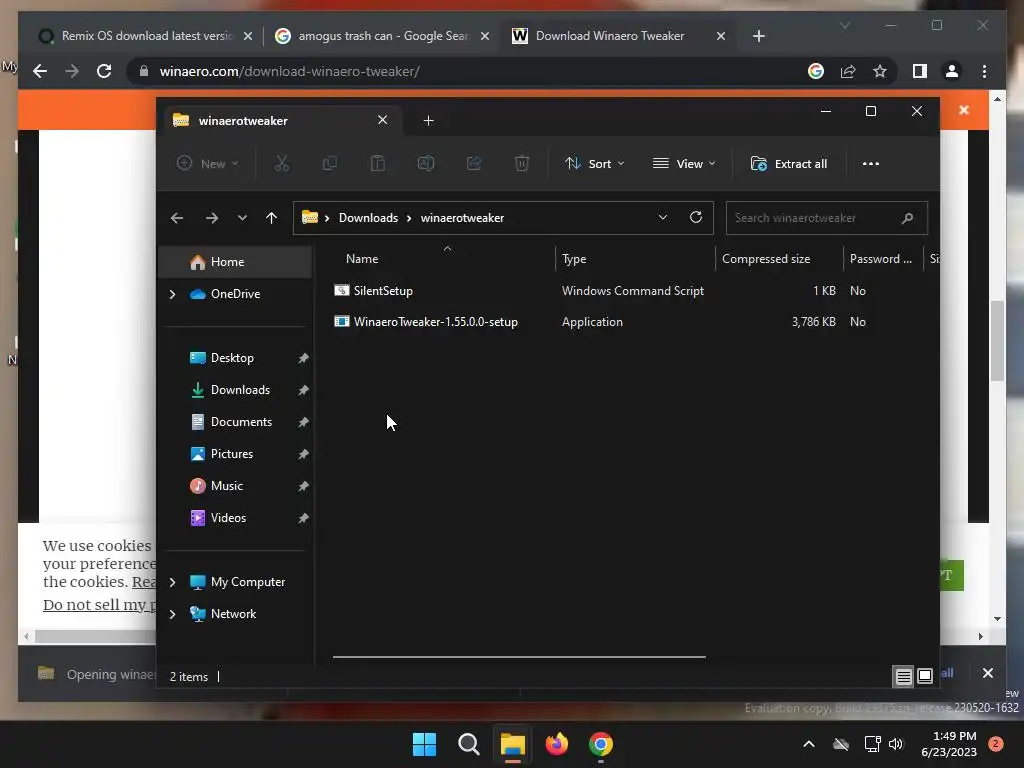The image size is (1024, 768).
Task: Click the Chrome share page icon
Action: (x=848, y=71)
